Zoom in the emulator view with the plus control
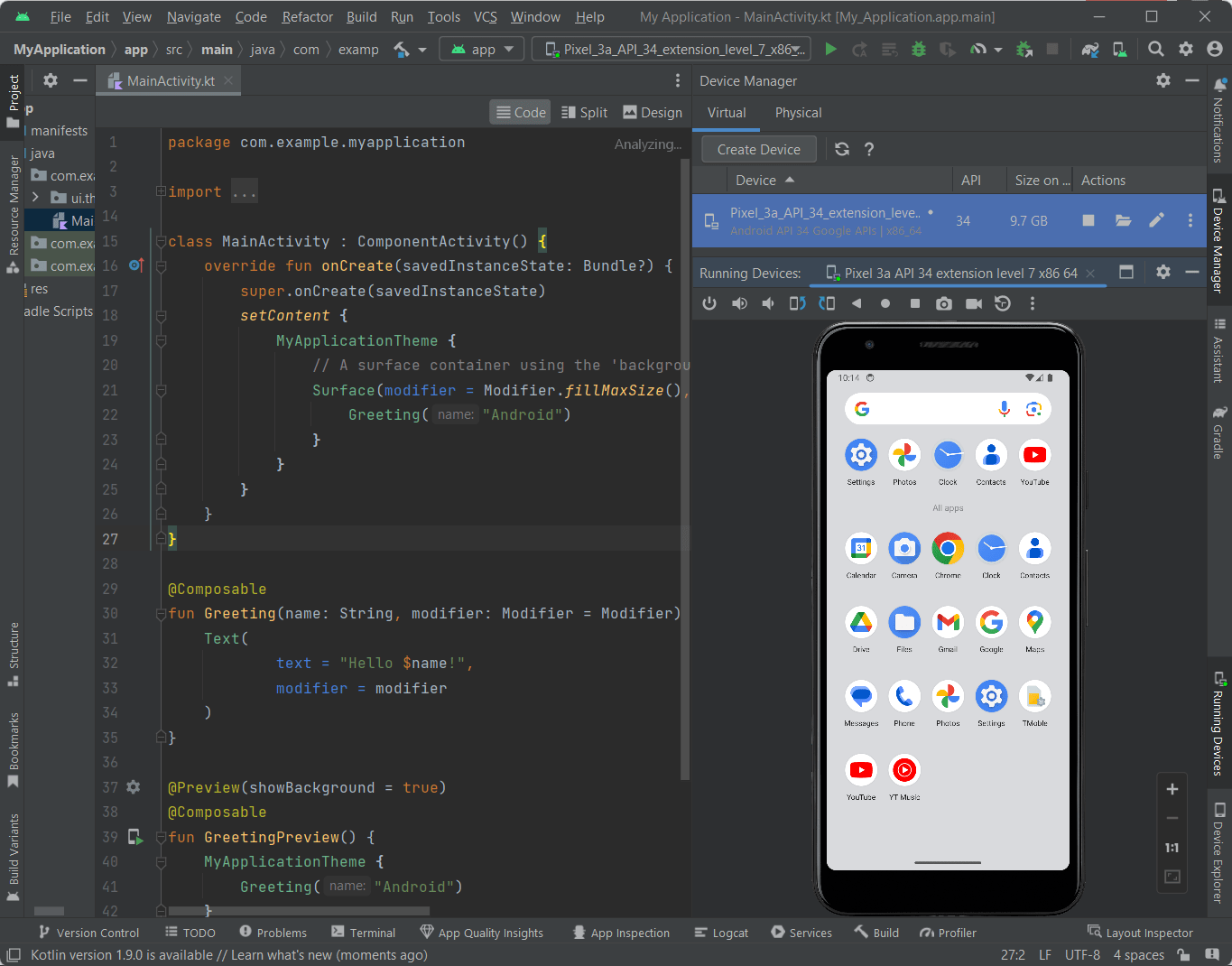The height and width of the screenshot is (966, 1232). (1172, 789)
